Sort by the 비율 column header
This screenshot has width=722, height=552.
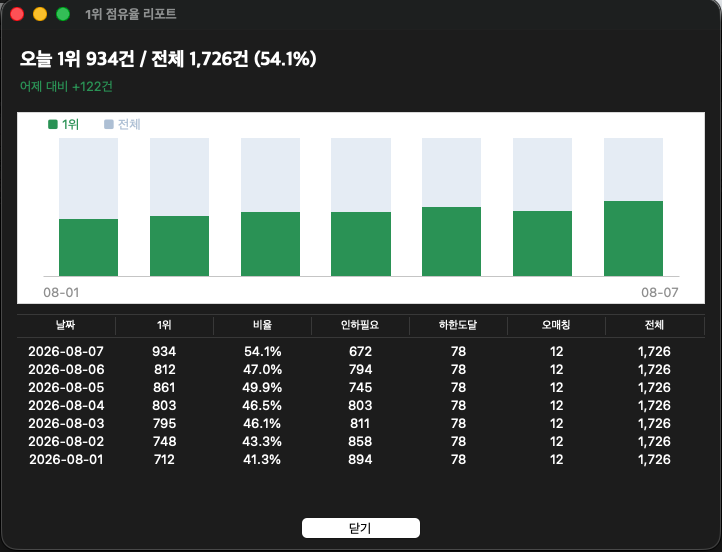(262, 325)
